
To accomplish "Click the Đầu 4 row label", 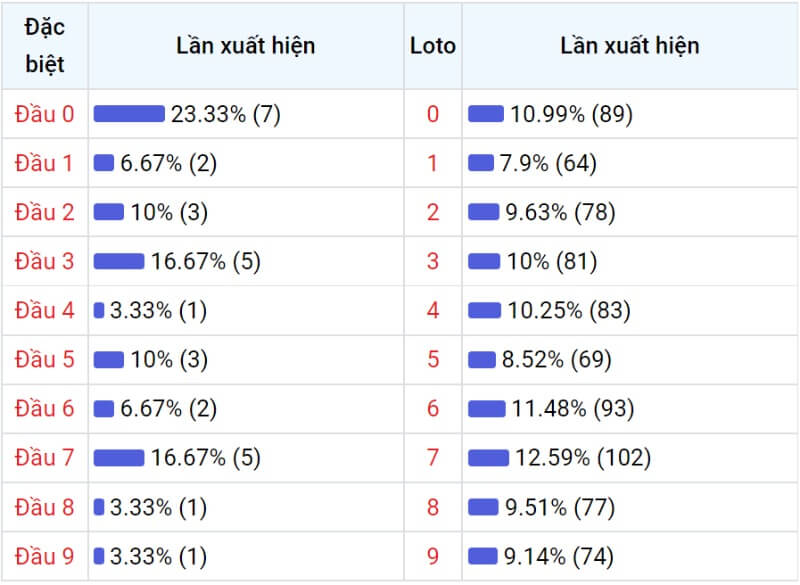I will (x=45, y=310).
